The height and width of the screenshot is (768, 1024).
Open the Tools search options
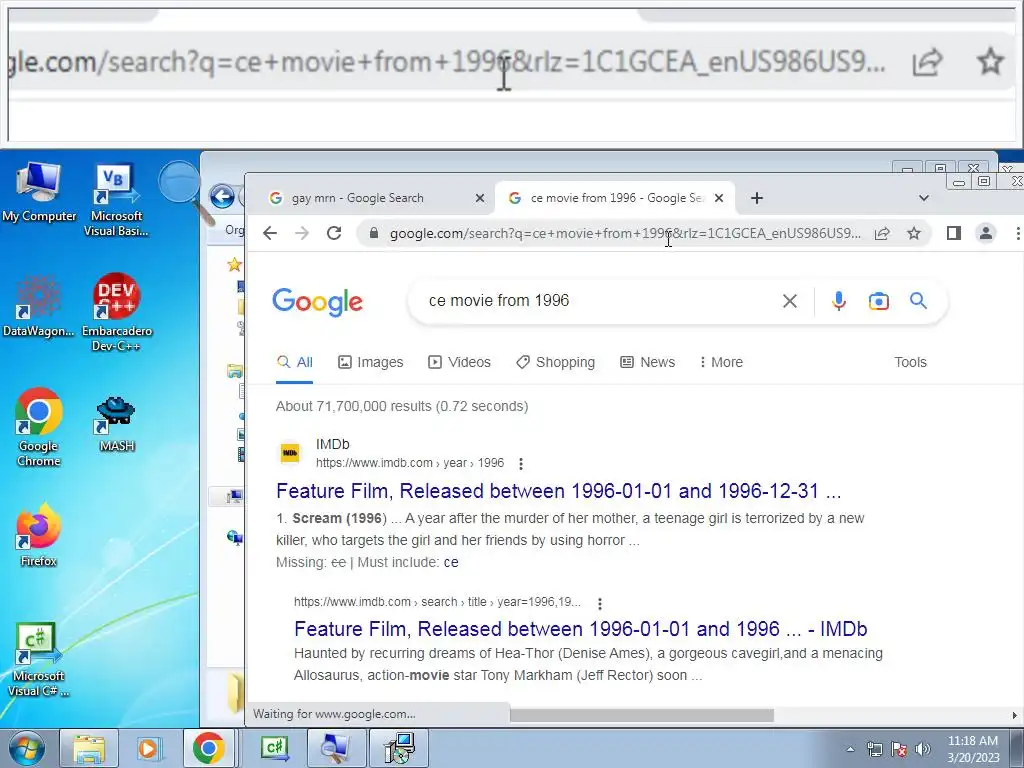tap(910, 362)
